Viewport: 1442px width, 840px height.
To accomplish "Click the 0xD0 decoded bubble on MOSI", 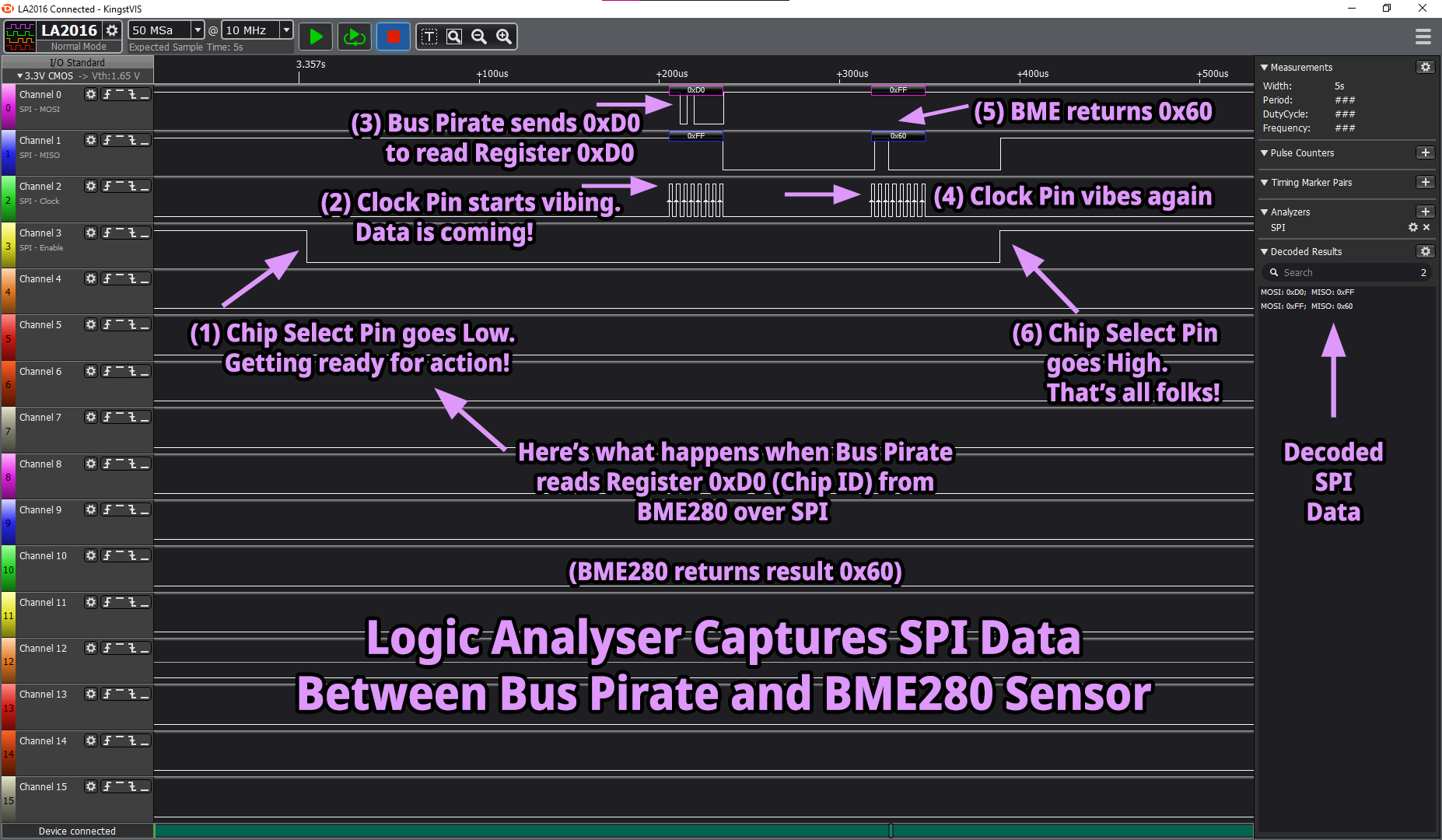I will click(696, 90).
